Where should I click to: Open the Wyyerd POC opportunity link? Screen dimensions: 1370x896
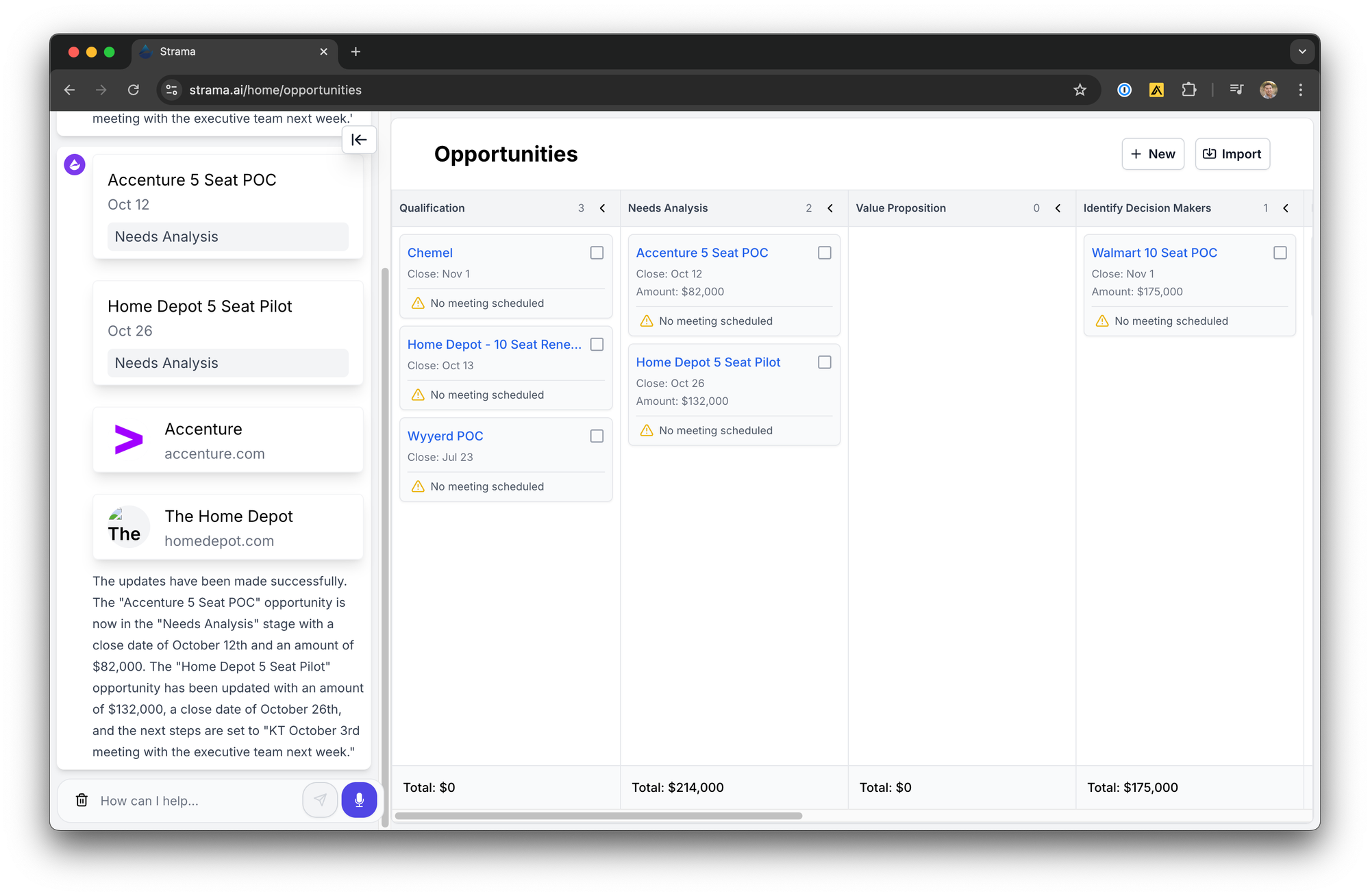coord(445,436)
